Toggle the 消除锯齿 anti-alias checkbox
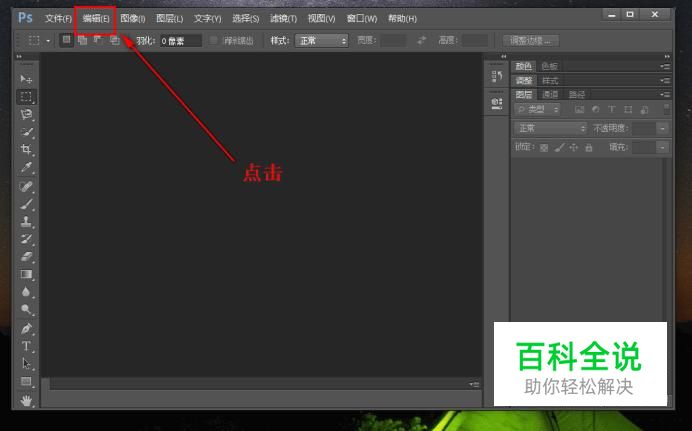Image resolution: width=692 pixels, height=431 pixels. coord(214,41)
